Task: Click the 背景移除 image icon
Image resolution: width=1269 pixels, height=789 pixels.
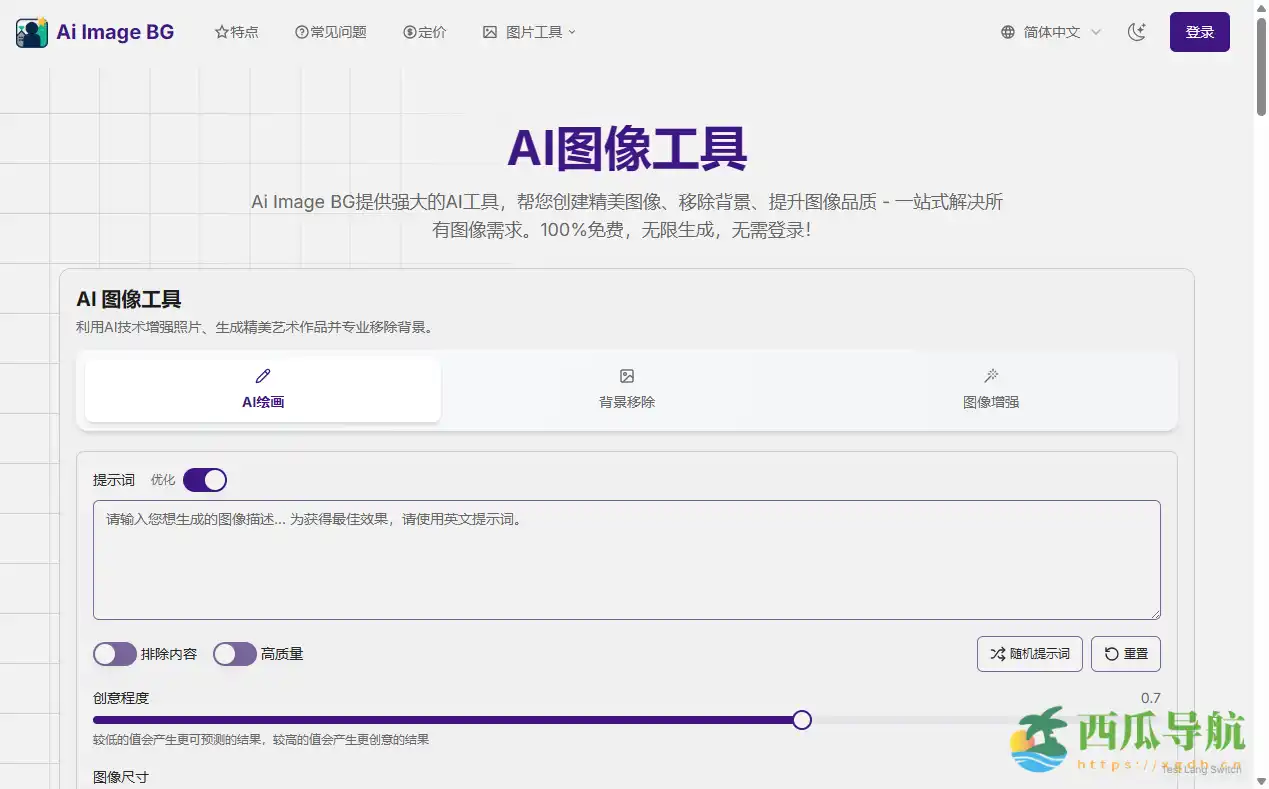Action: click(x=626, y=376)
